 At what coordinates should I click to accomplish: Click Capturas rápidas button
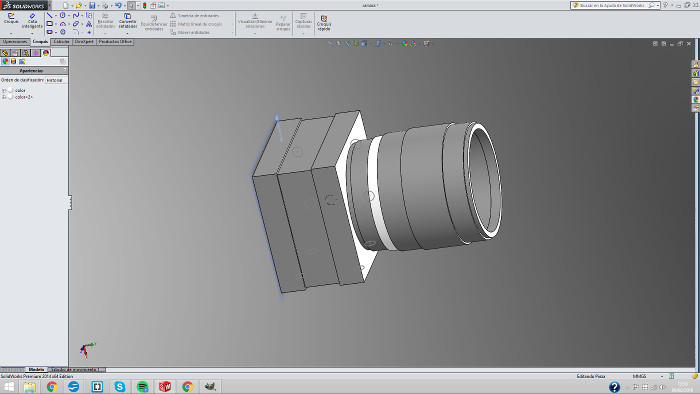(x=304, y=21)
